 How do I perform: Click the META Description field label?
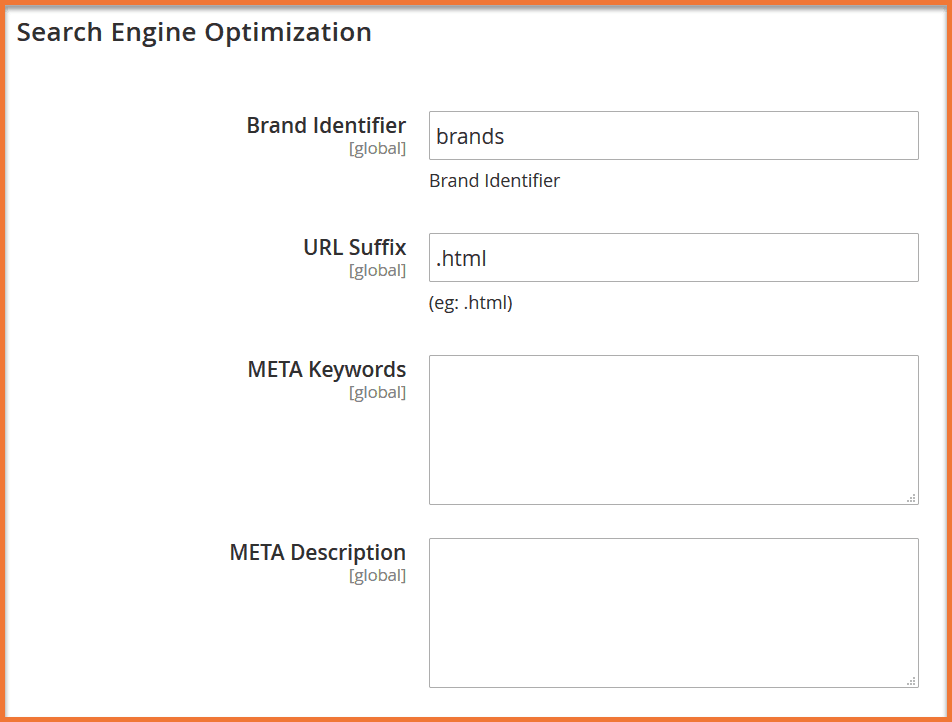pyautogui.click(x=317, y=553)
